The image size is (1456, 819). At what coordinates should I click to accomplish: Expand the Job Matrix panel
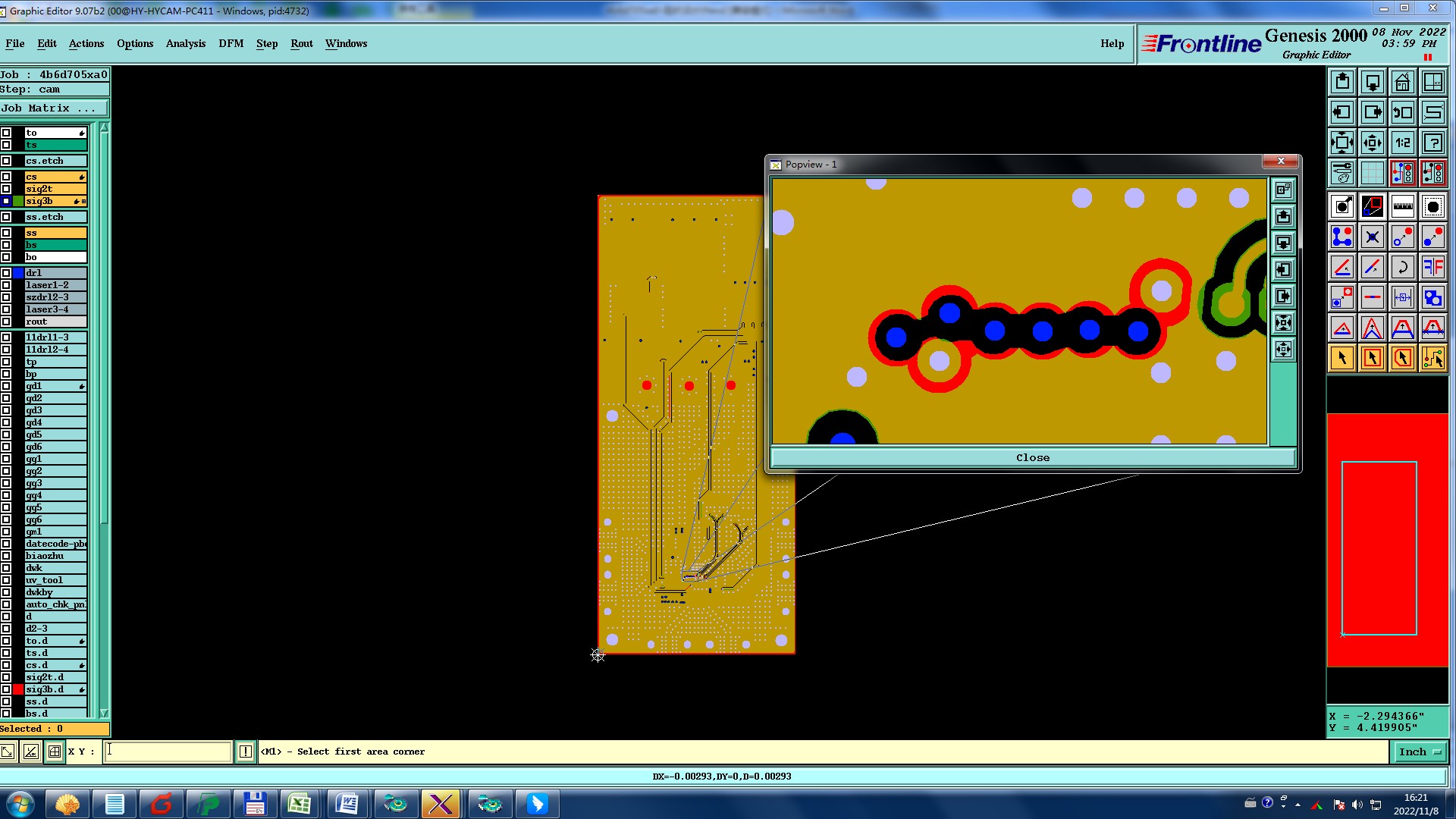[x=49, y=108]
